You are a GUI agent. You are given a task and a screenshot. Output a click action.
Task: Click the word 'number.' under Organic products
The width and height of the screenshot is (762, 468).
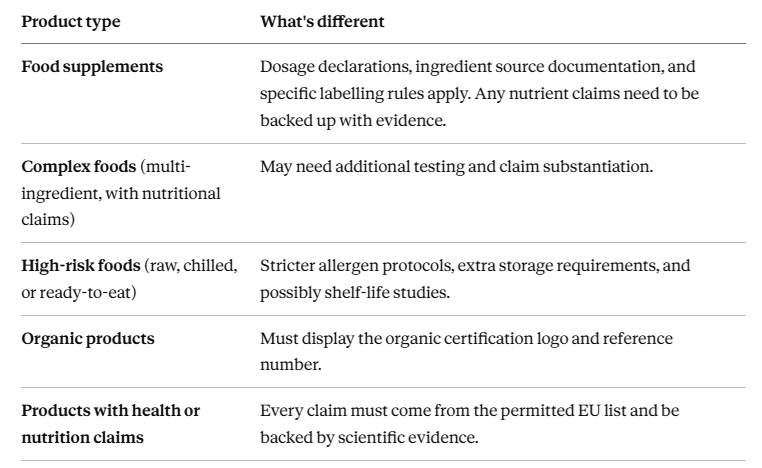point(291,364)
